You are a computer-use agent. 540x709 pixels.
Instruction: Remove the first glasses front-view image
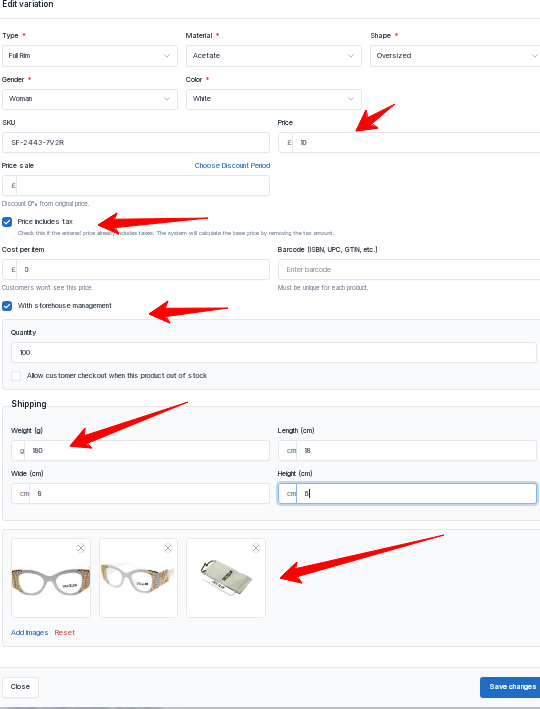click(x=81, y=548)
